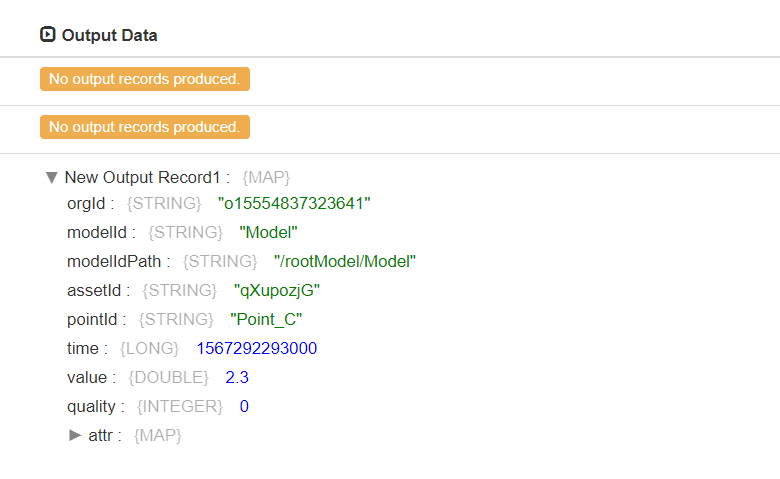Click the {MAP} type next to New Output Record1
The image size is (780, 479).
[266, 177]
